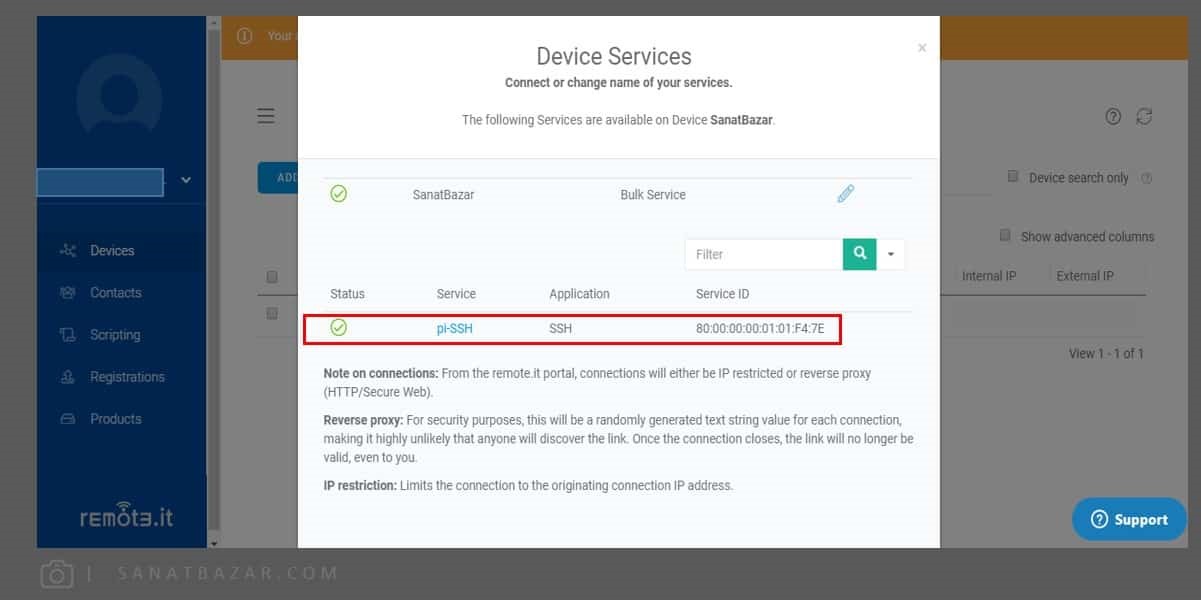The image size is (1201, 600).
Task: Click the Service ID column header
Action: [722, 294]
